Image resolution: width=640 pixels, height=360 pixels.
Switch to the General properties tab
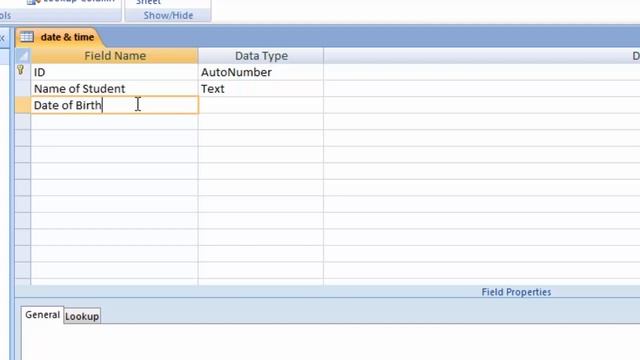coord(42,315)
